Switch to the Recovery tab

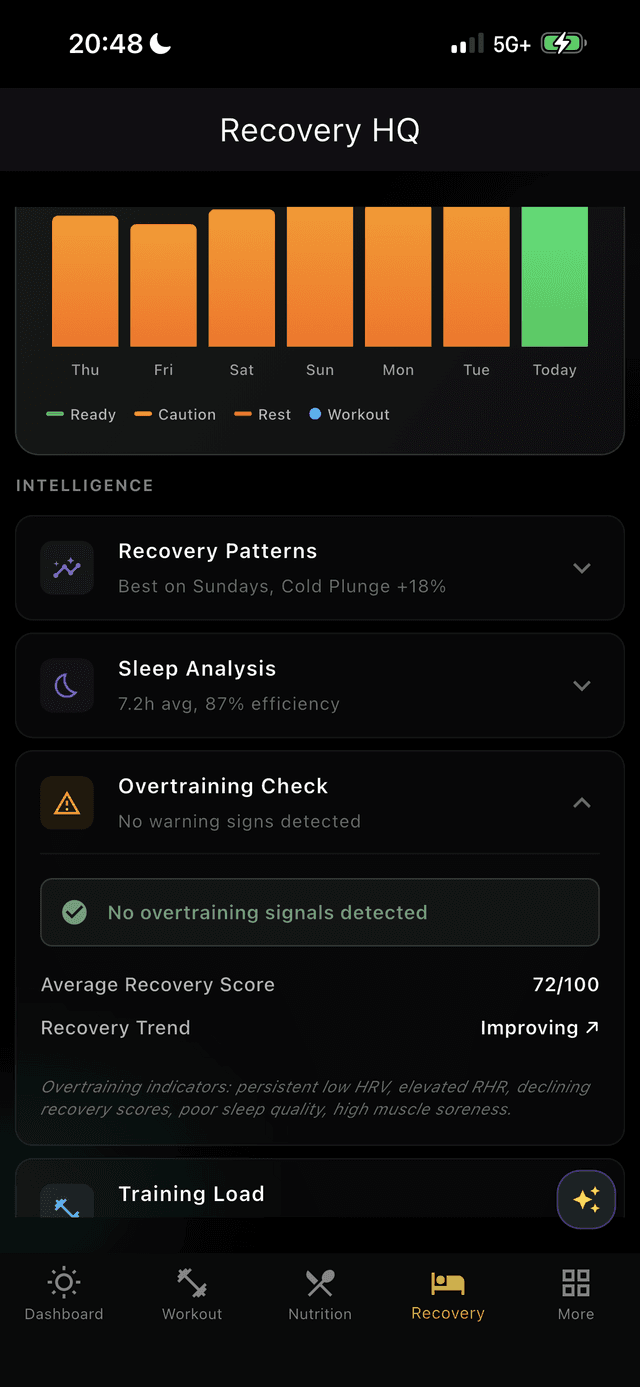447,1293
